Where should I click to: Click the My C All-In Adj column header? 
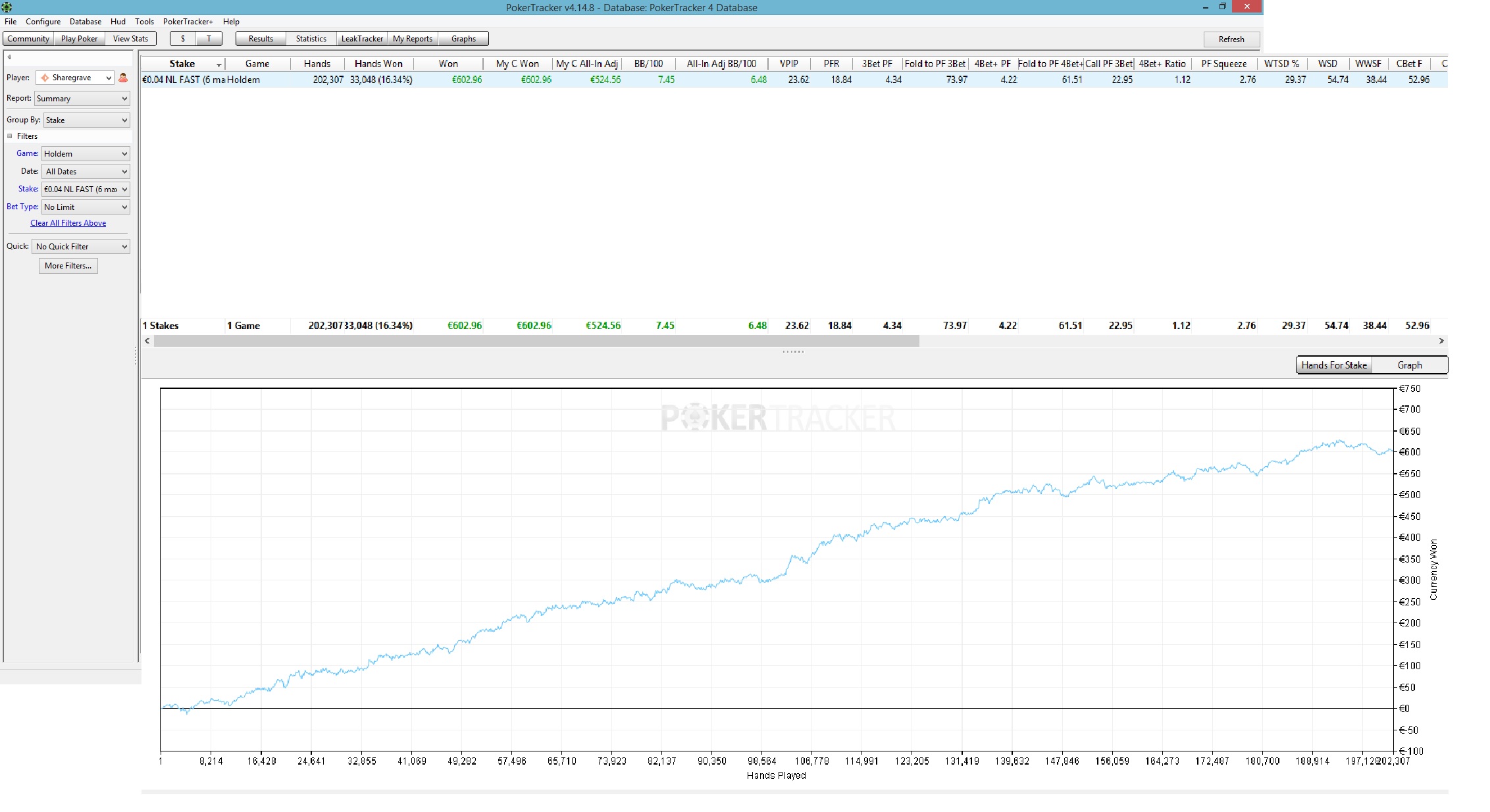(x=587, y=64)
